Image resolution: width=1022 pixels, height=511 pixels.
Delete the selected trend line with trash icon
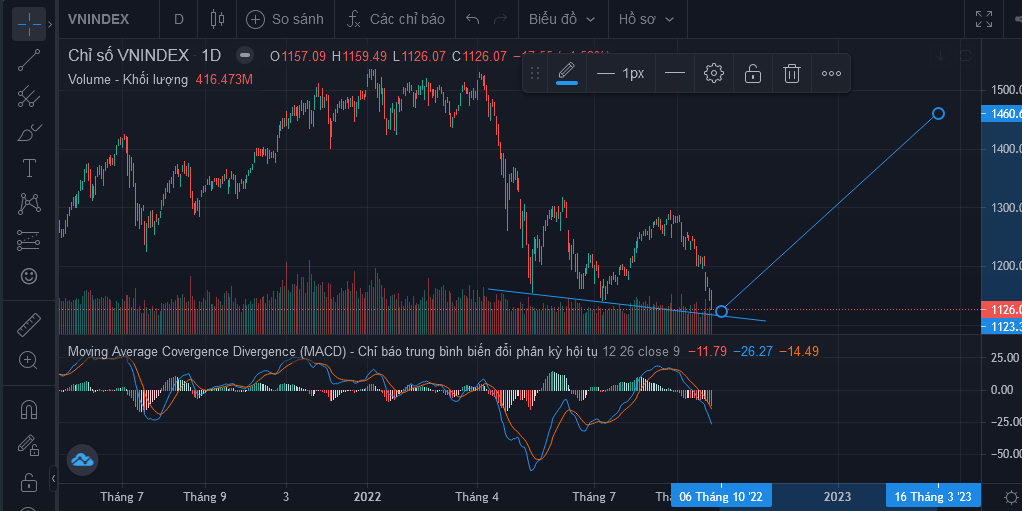click(x=791, y=73)
